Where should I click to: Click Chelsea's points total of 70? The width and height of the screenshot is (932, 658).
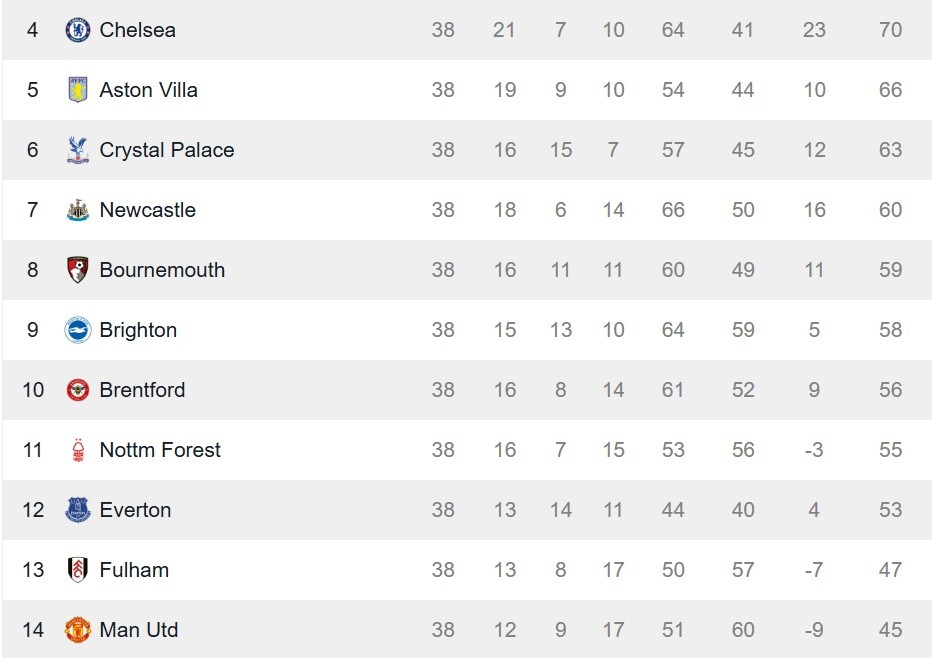pyautogui.click(x=890, y=30)
